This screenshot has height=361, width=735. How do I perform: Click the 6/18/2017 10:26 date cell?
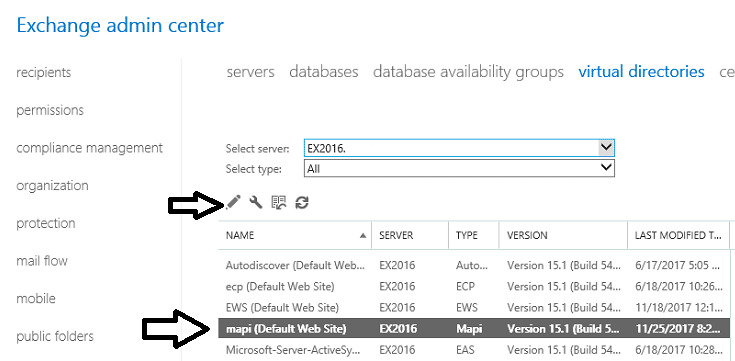(678, 286)
